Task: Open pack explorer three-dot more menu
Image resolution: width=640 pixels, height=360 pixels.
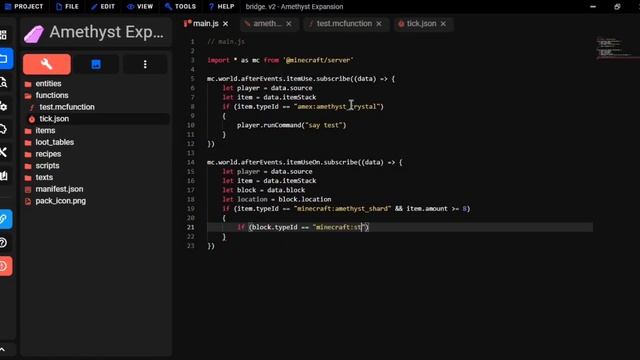Action: point(145,64)
